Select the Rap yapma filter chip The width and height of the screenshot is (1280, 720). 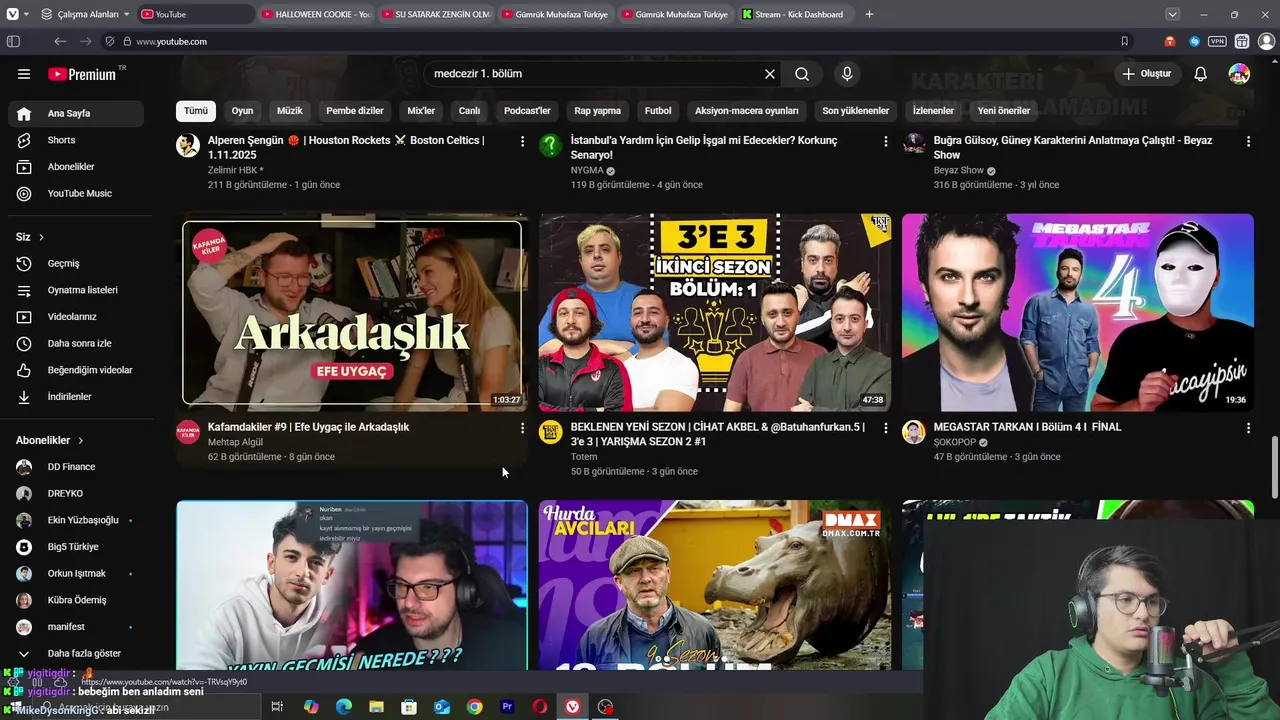coord(598,111)
